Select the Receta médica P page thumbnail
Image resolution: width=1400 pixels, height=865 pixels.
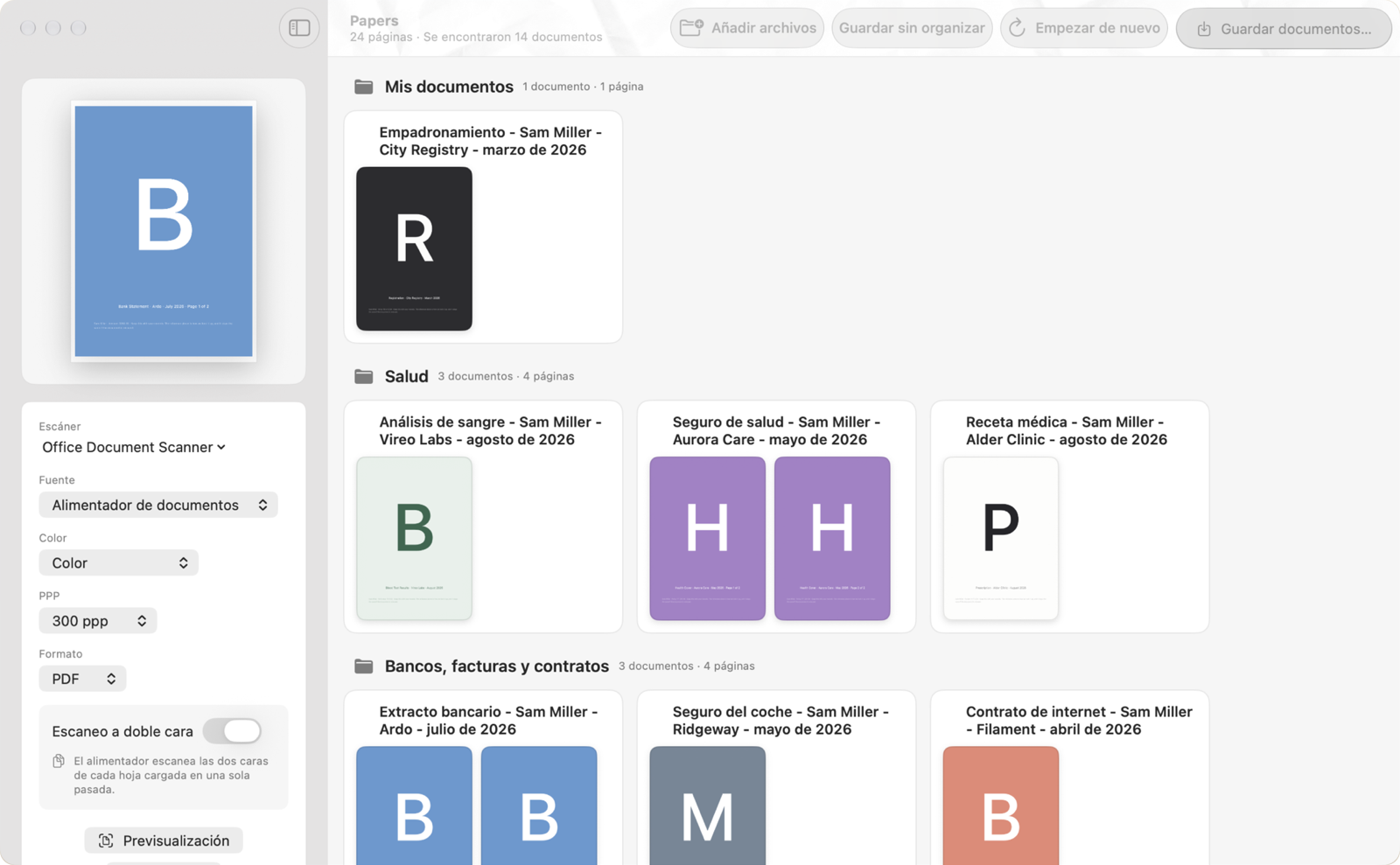tap(1001, 538)
